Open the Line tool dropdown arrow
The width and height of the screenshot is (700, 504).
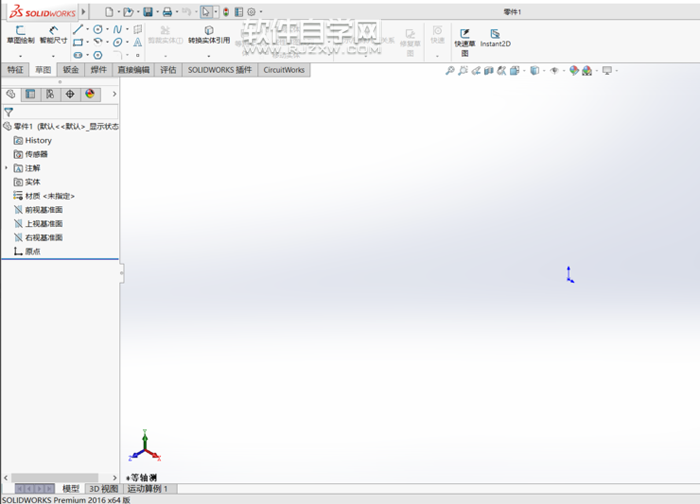88,29
